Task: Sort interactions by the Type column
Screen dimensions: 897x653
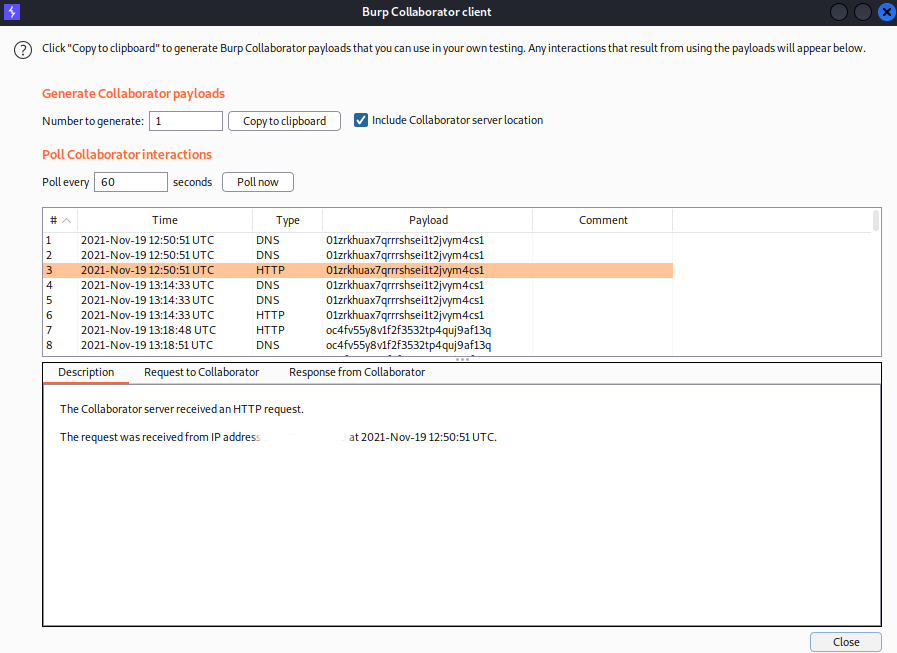Action: [287, 219]
